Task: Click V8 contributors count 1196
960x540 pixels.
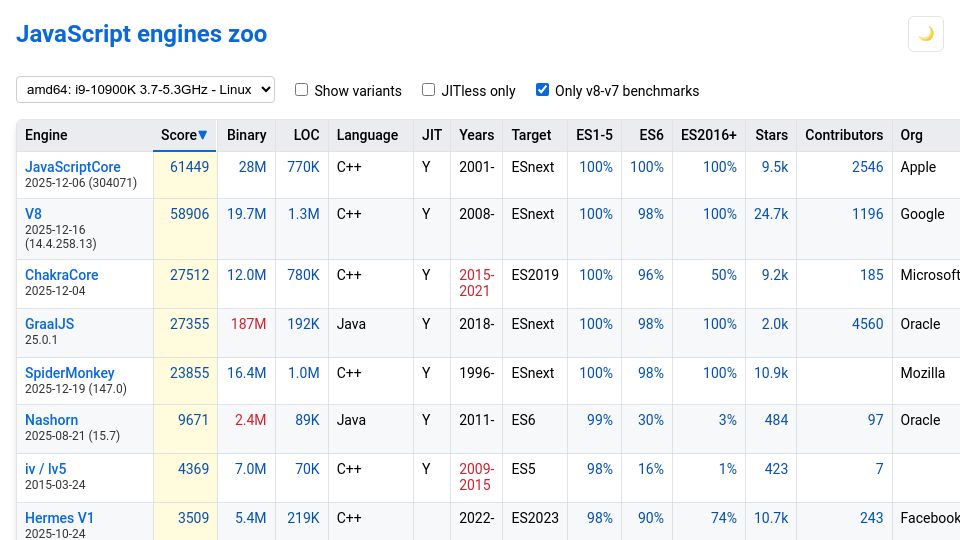Action: coord(868,214)
